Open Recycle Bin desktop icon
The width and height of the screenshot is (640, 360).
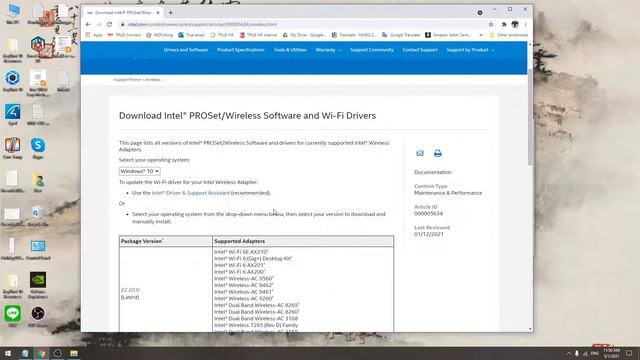[x=38, y=216]
